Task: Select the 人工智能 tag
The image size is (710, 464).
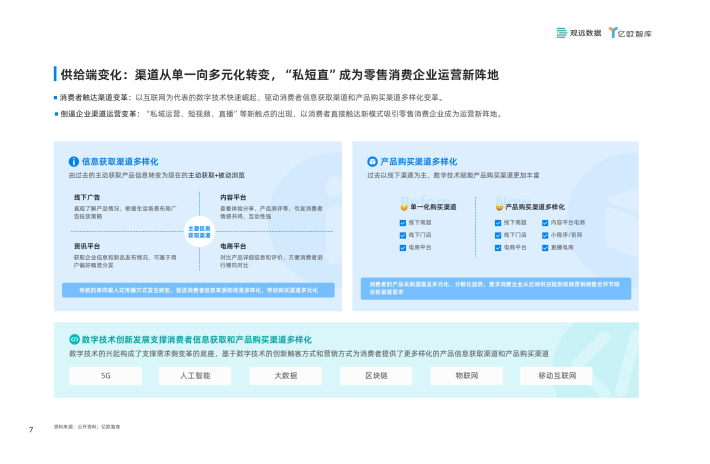Action: 195,376
